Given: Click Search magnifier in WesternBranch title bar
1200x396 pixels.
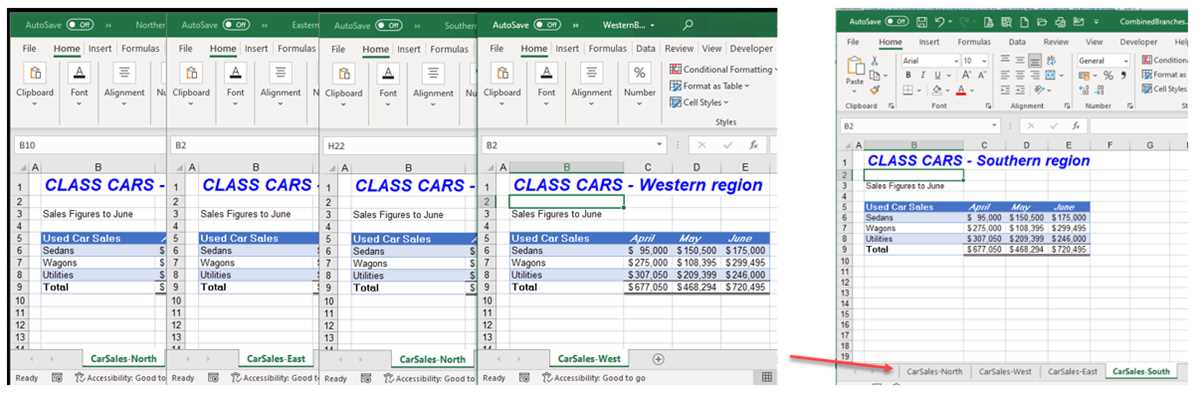Looking at the screenshot, I should 688,24.
